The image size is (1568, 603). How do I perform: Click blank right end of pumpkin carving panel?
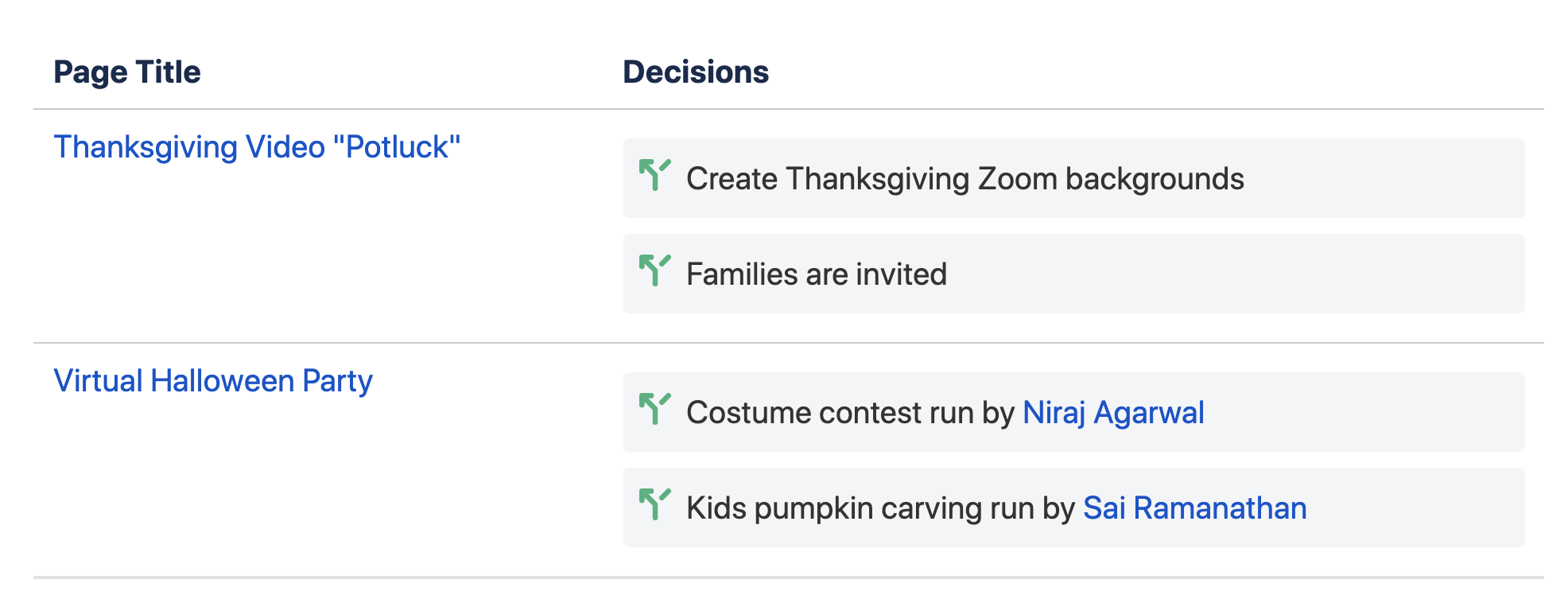(1415, 508)
